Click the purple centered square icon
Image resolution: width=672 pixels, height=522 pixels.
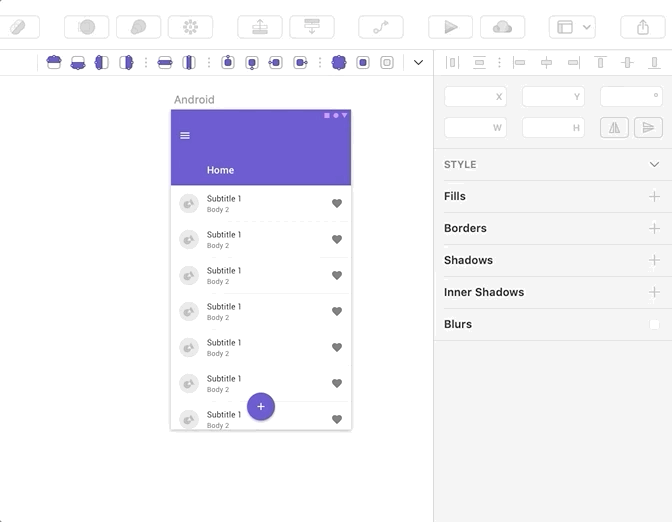pyautogui.click(x=363, y=63)
